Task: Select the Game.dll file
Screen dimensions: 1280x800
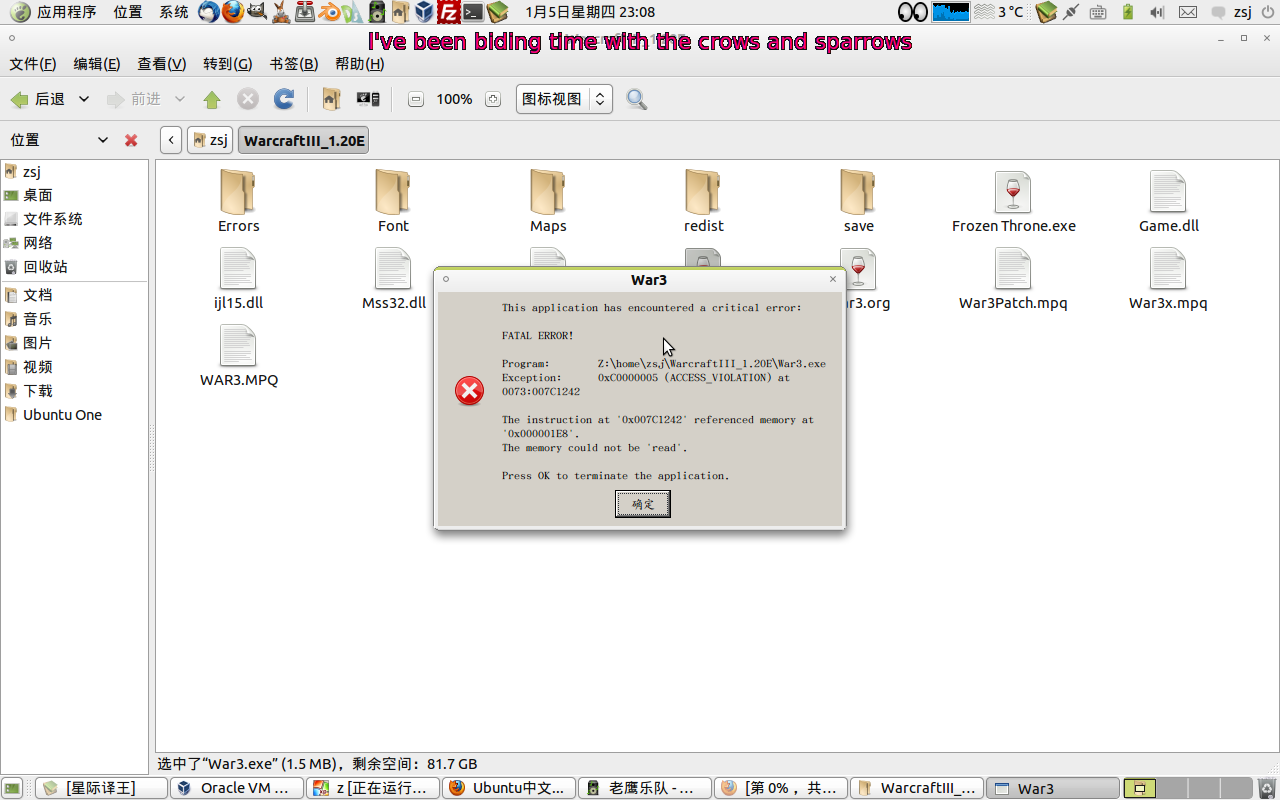Action: 1168,201
